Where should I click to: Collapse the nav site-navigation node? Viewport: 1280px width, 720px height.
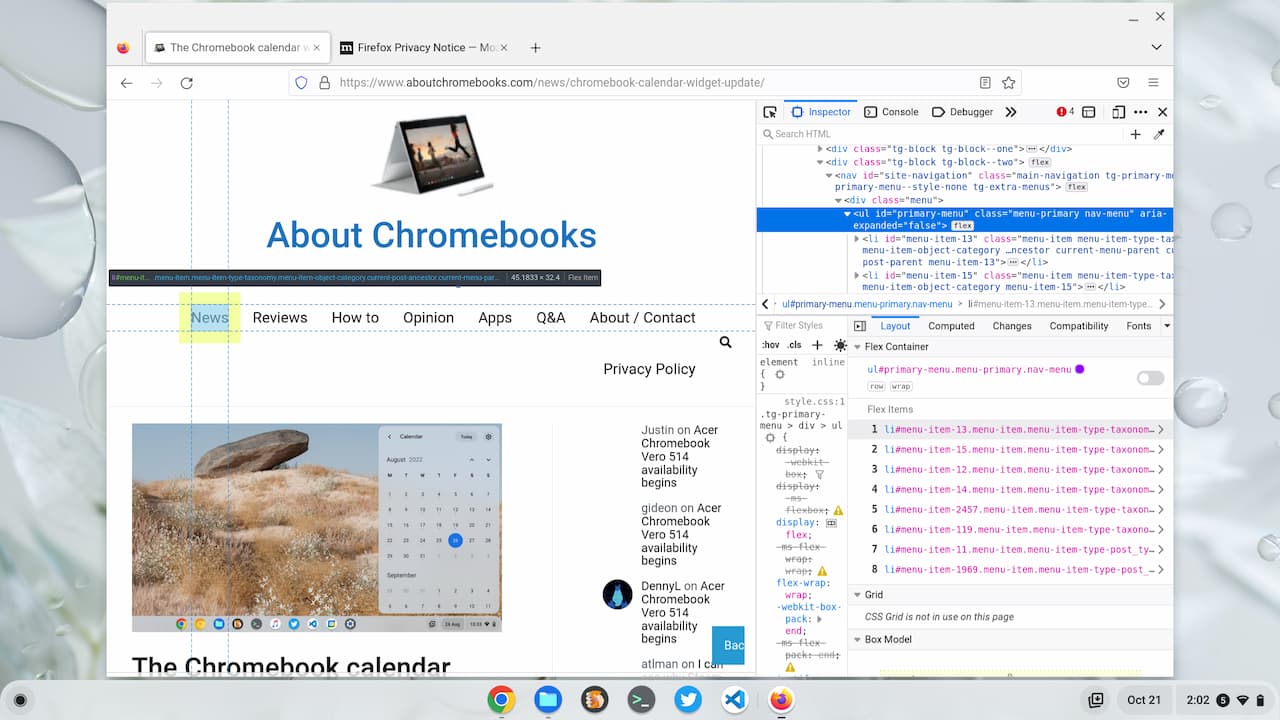[830, 175]
